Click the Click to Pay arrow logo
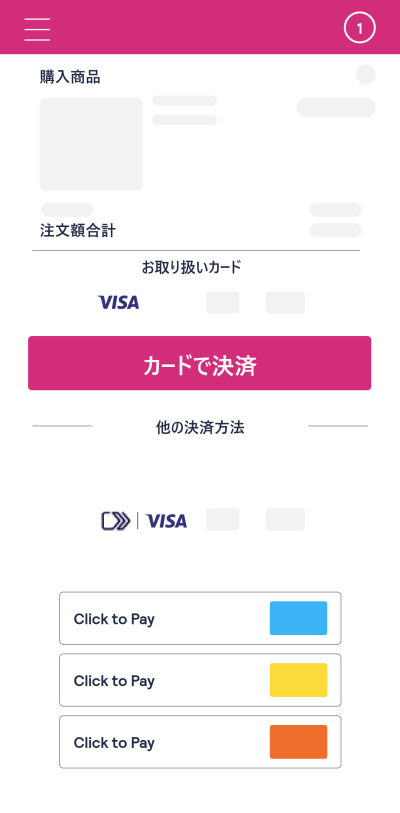 tap(116, 521)
